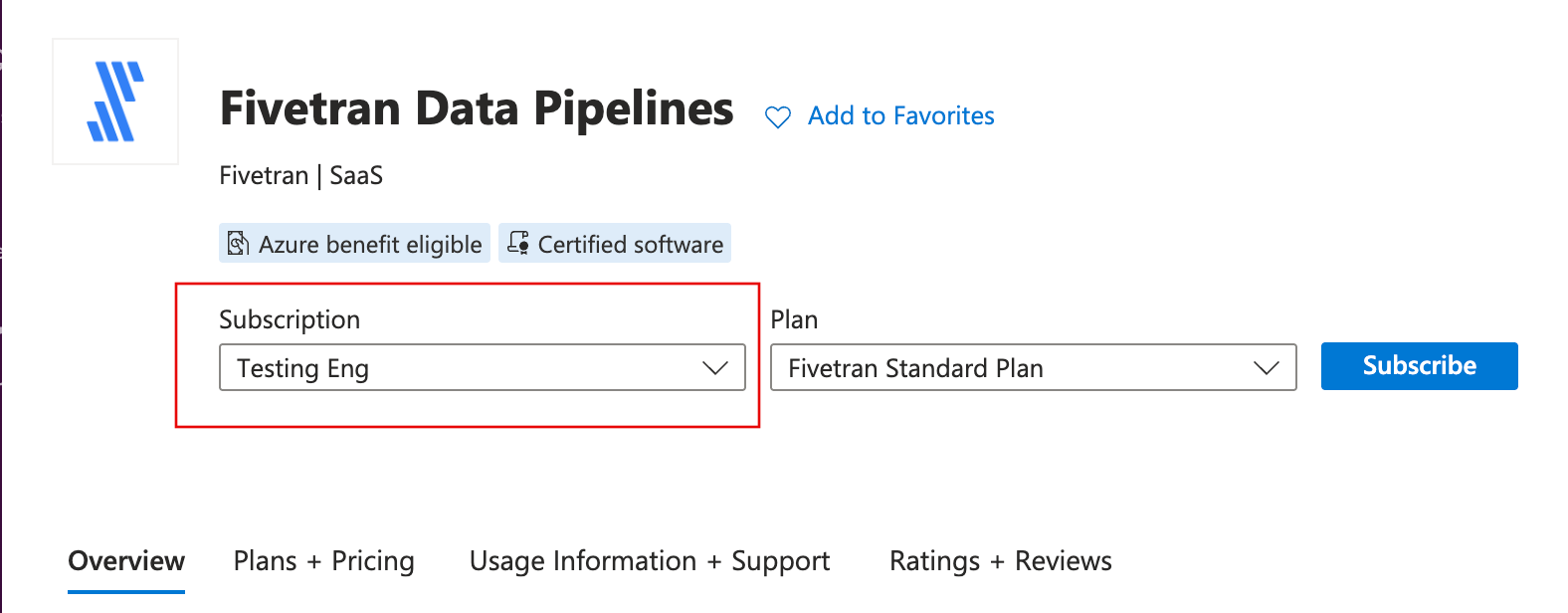Click the heart favorites icon
The image size is (1568, 613).
[x=778, y=117]
